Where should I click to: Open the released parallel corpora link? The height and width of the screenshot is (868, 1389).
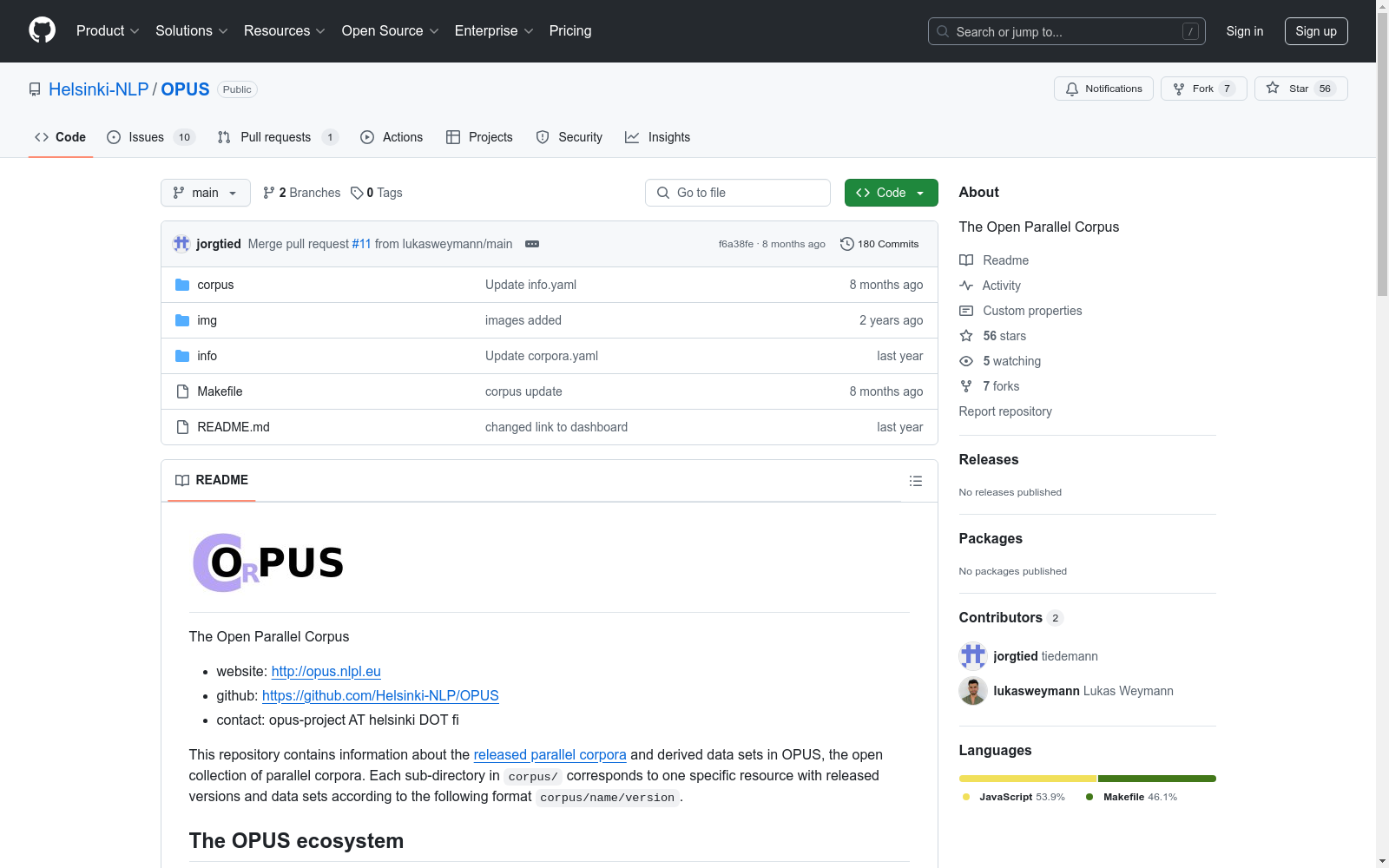pos(550,755)
